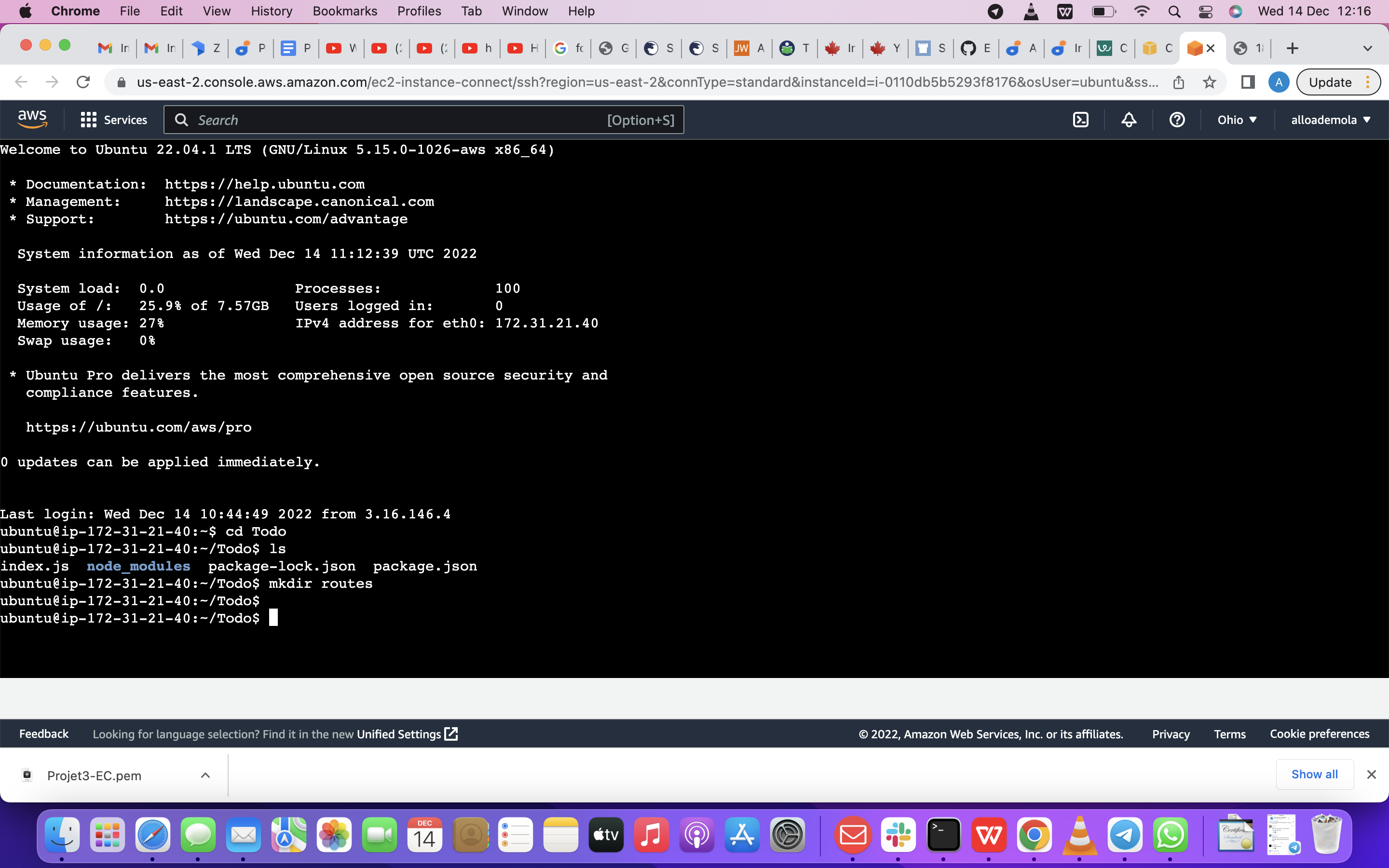The image size is (1389, 868).
Task: Open the AWS help question mark
Action: click(x=1177, y=120)
